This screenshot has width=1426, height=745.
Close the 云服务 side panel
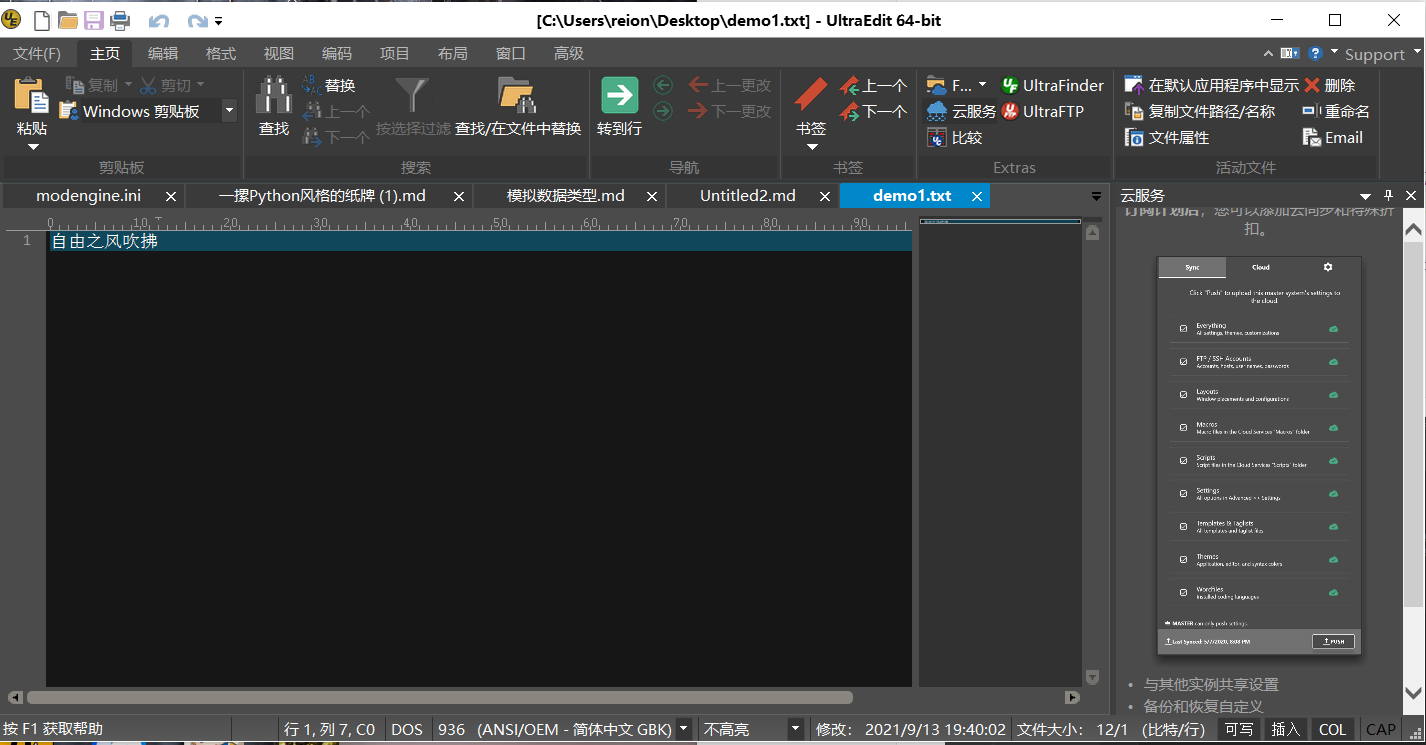(x=1411, y=196)
